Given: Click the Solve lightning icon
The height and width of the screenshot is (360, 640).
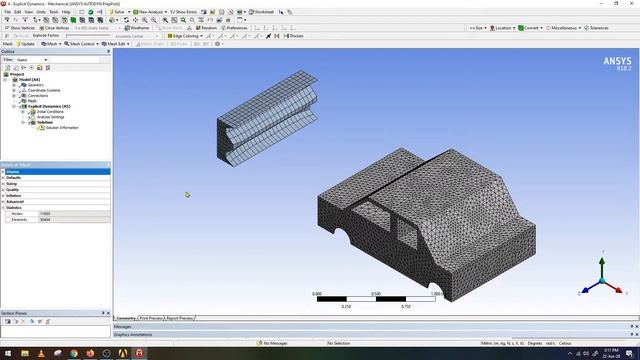Looking at the screenshot, I should click(x=111, y=12).
